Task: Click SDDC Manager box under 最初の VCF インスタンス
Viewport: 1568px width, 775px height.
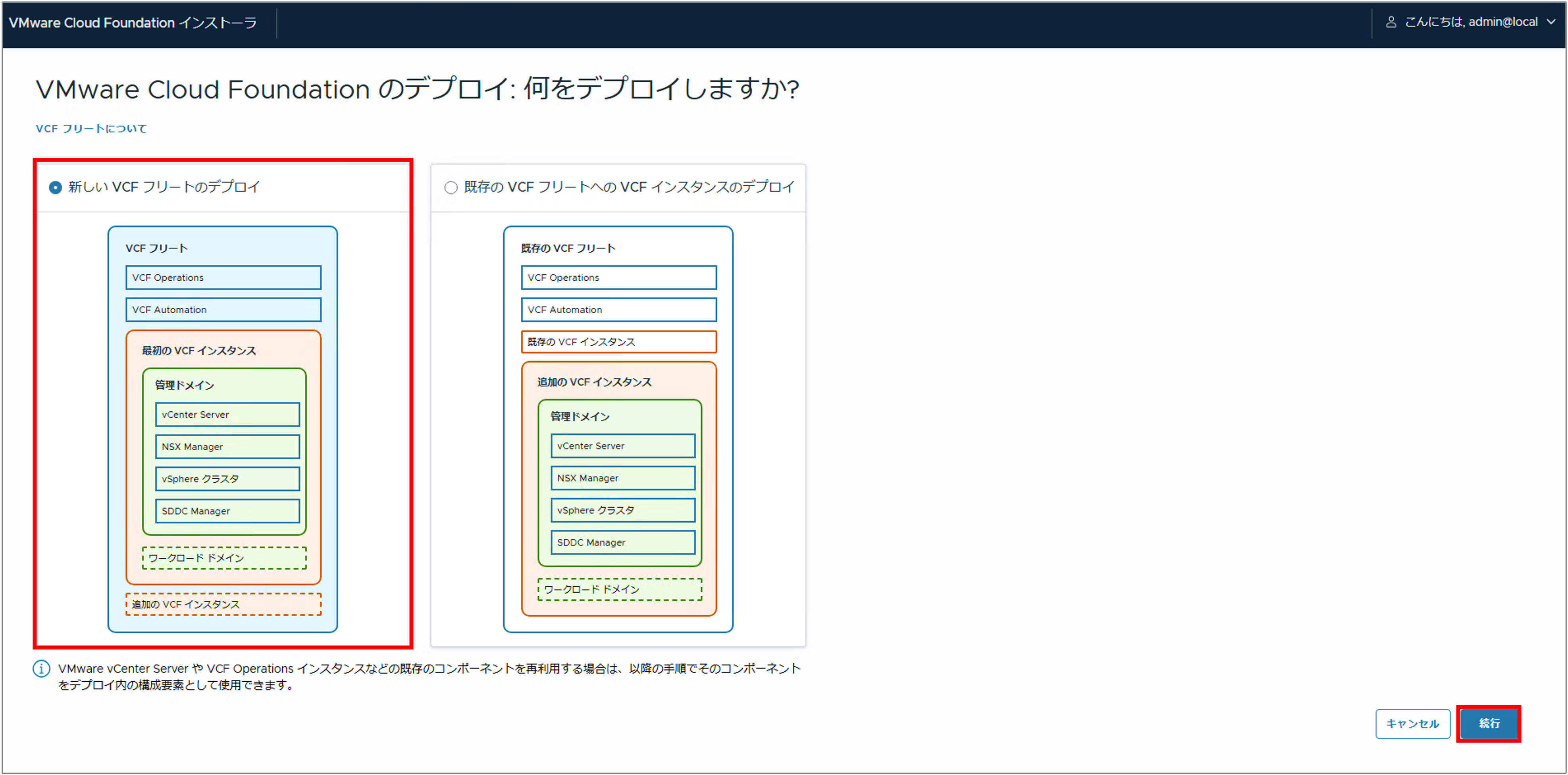Action: click(227, 511)
